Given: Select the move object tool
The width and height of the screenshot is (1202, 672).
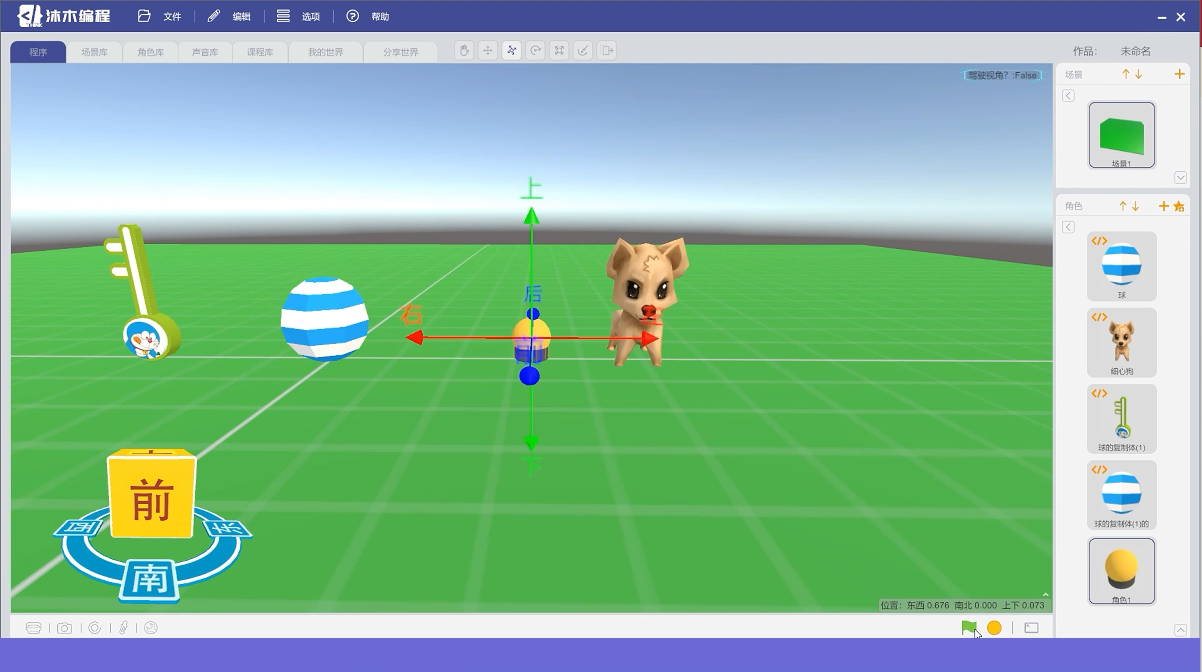Looking at the screenshot, I should 488,50.
